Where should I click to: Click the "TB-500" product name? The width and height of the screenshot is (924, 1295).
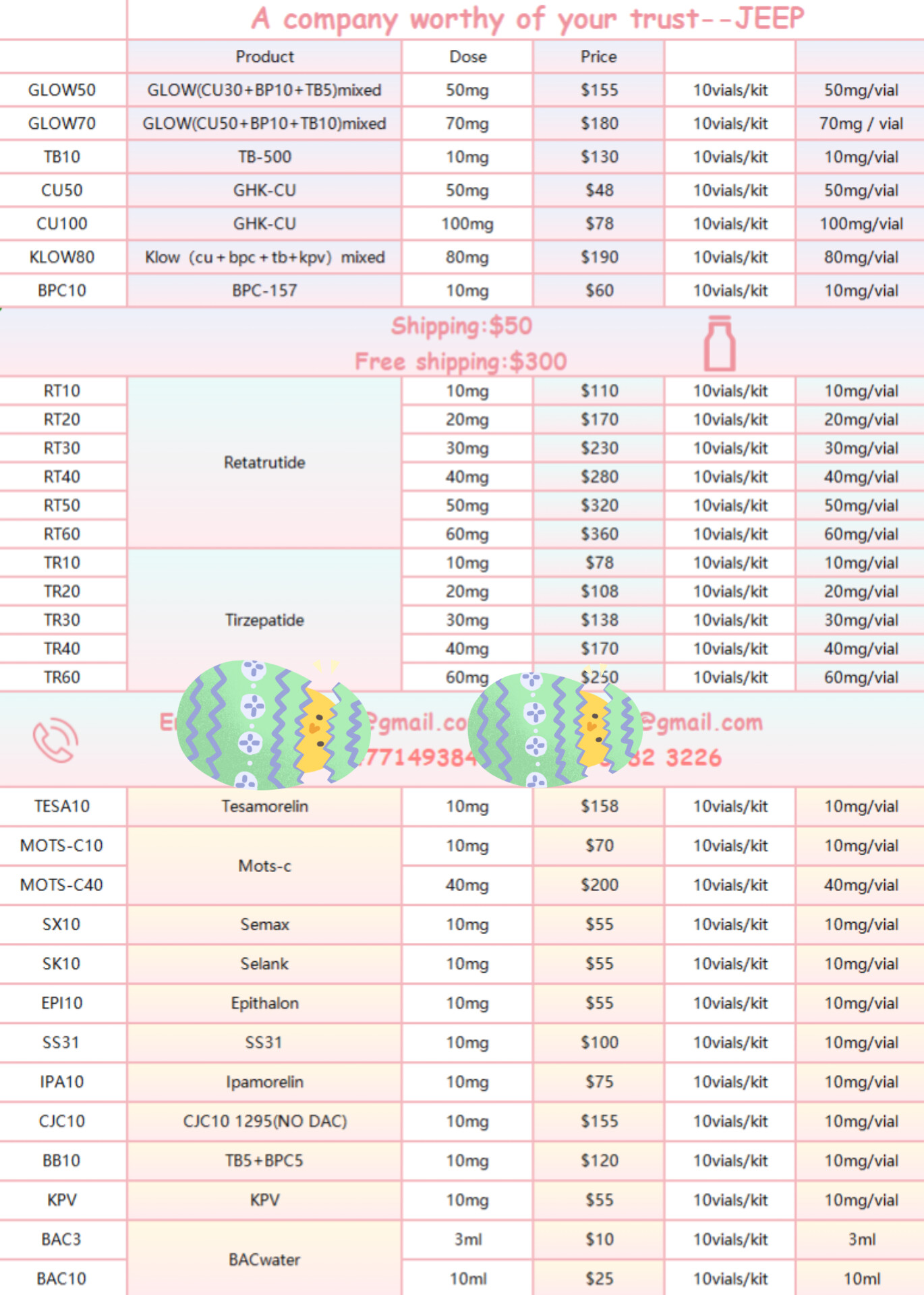(264, 157)
